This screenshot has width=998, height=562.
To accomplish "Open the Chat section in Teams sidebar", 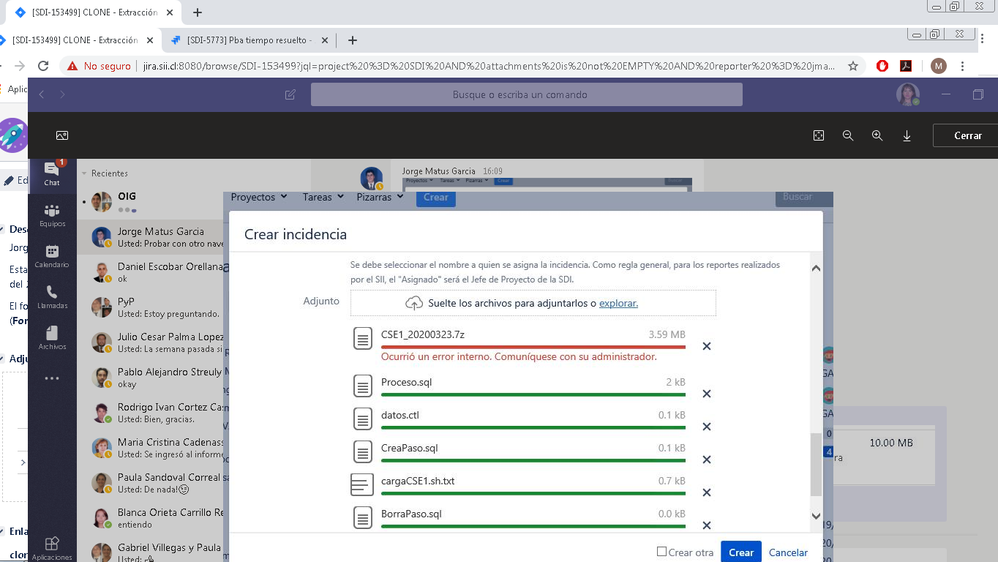I will pyautogui.click(x=52, y=174).
